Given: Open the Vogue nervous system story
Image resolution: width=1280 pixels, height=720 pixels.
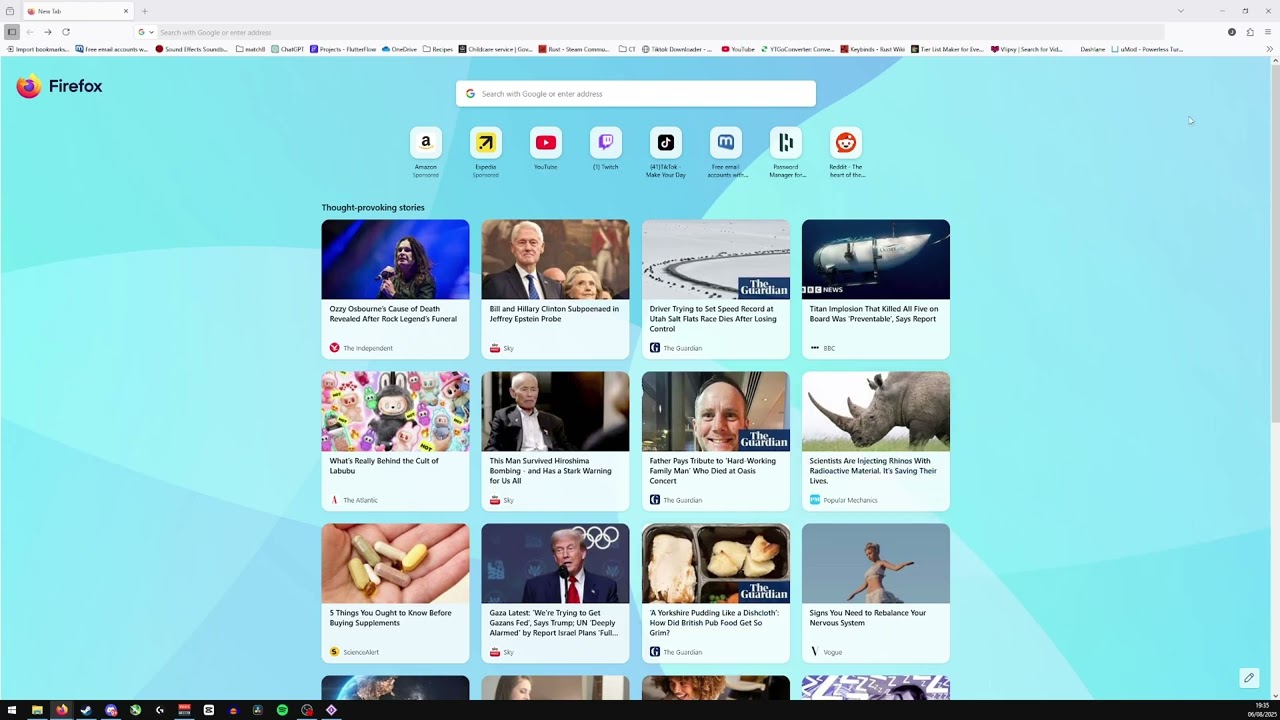Looking at the screenshot, I should tap(876, 593).
